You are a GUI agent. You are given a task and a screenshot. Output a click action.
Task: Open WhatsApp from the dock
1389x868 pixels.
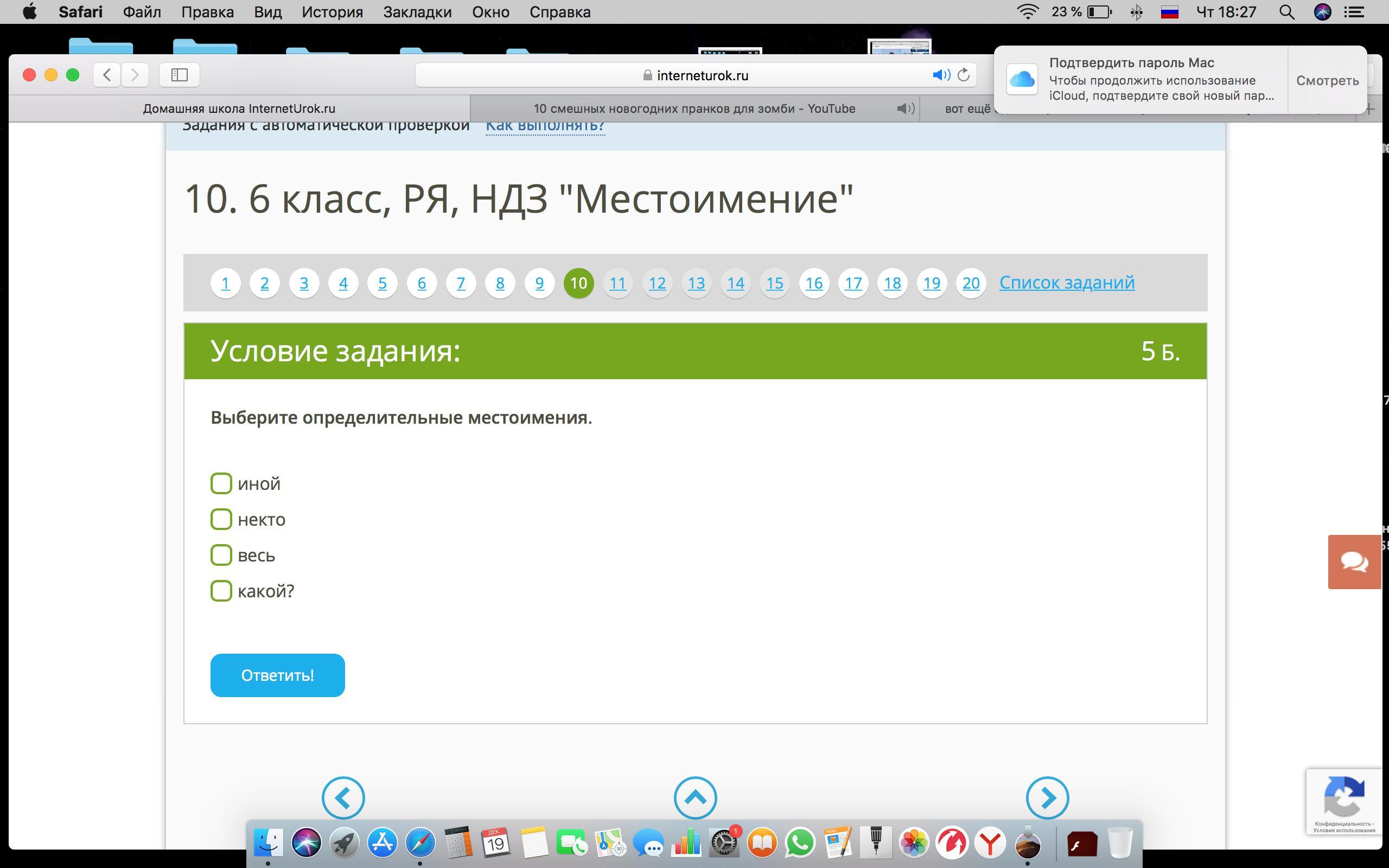tap(800, 843)
